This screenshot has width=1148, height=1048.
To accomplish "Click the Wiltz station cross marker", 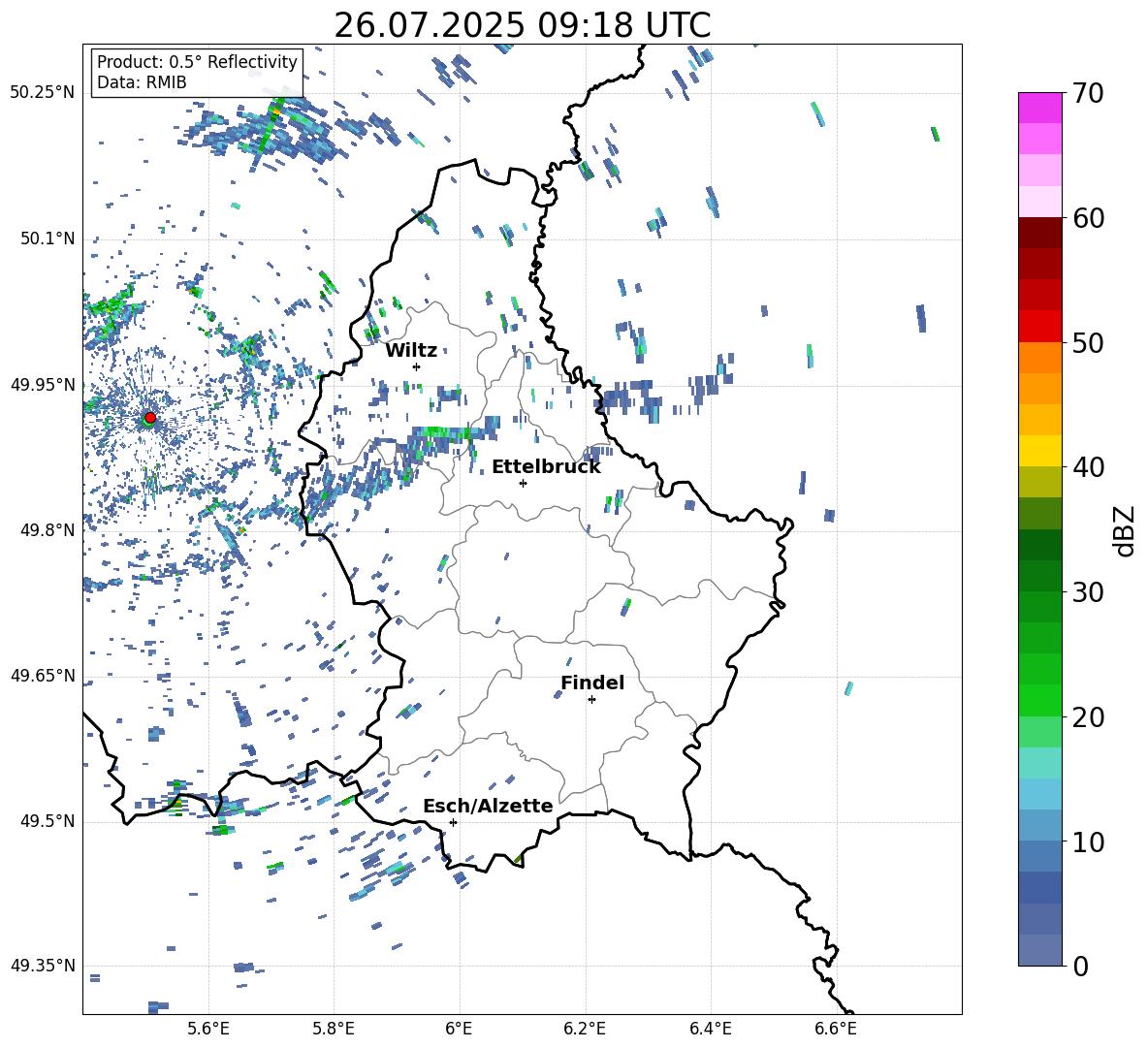I will (417, 366).
